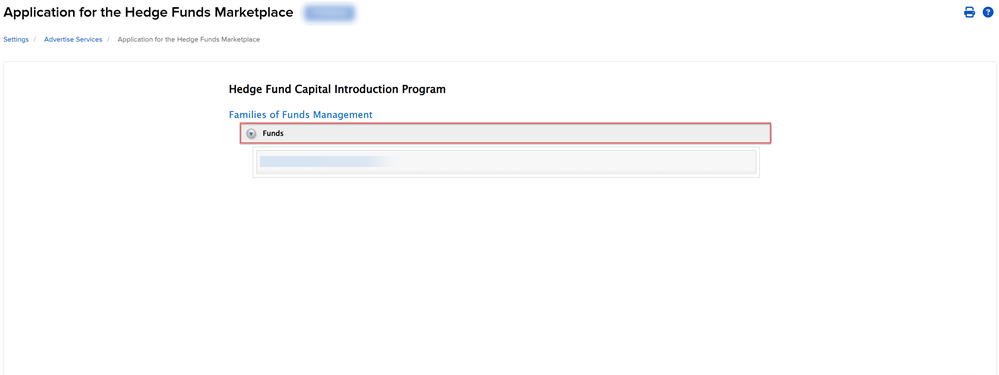Click the first breadcrumb slash separator after Settings
The image size is (999, 375).
pyautogui.click(x=35, y=39)
